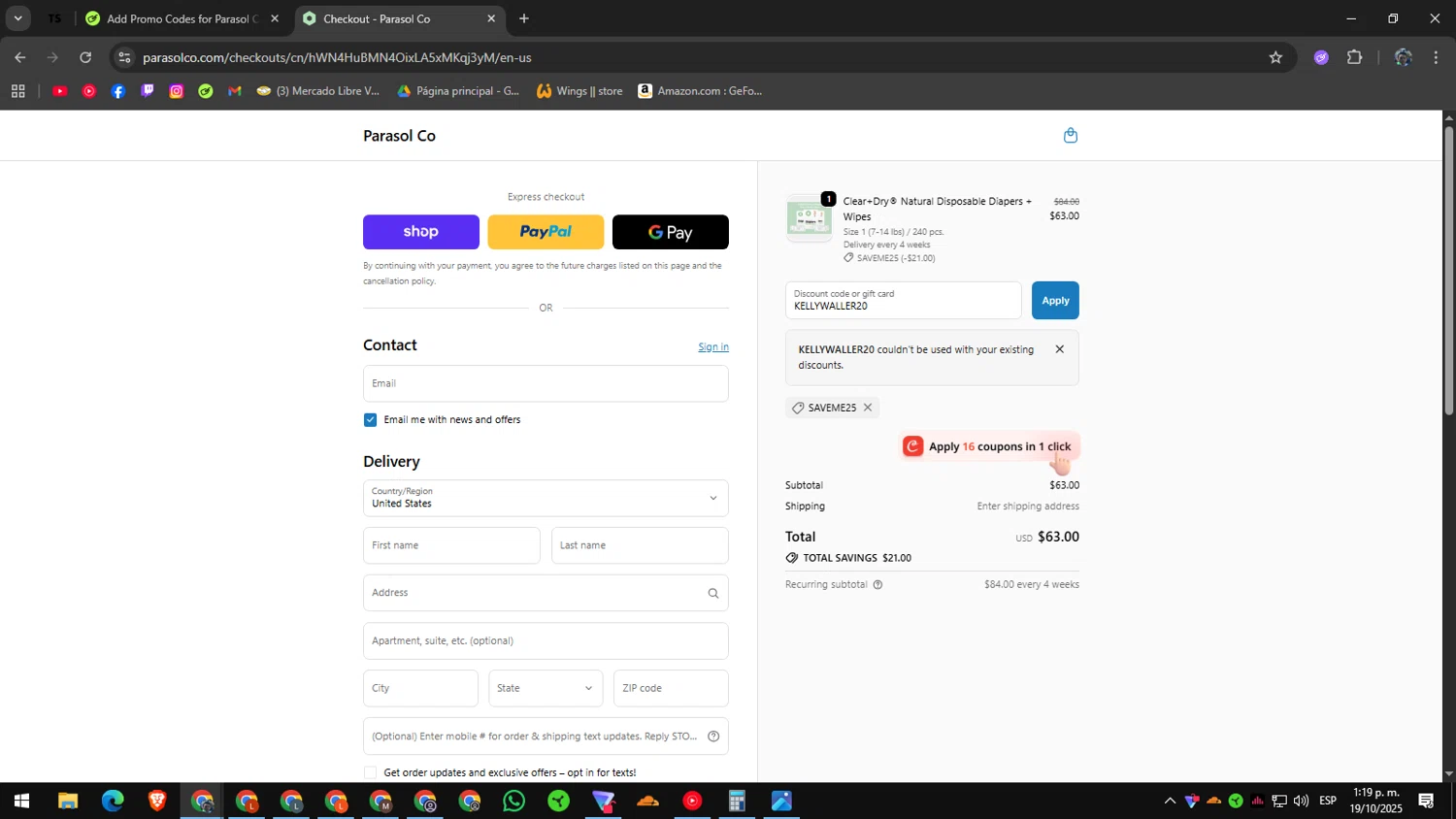Focus the Last name field
Image resolution: width=1456 pixels, height=819 pixels.
point(640,545)
